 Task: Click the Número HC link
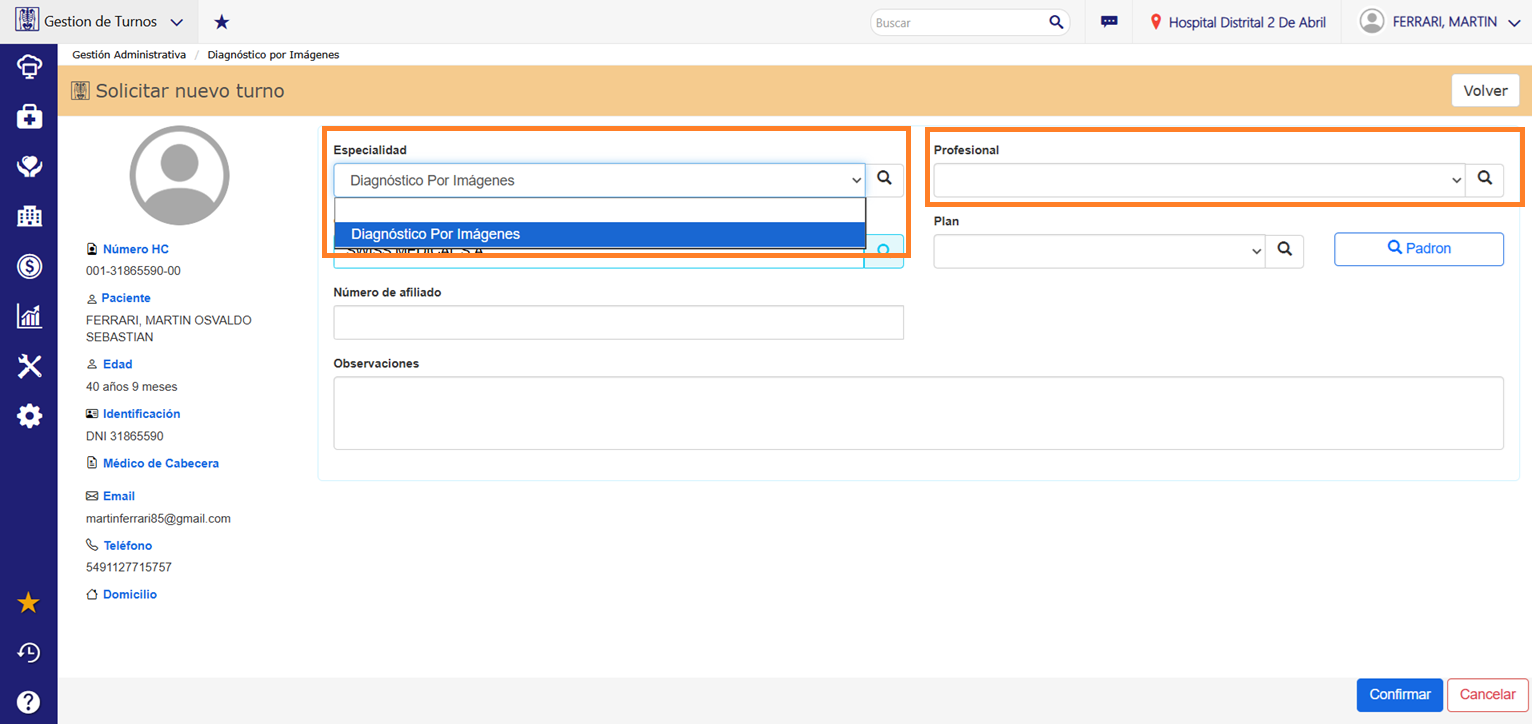(137, 249)
